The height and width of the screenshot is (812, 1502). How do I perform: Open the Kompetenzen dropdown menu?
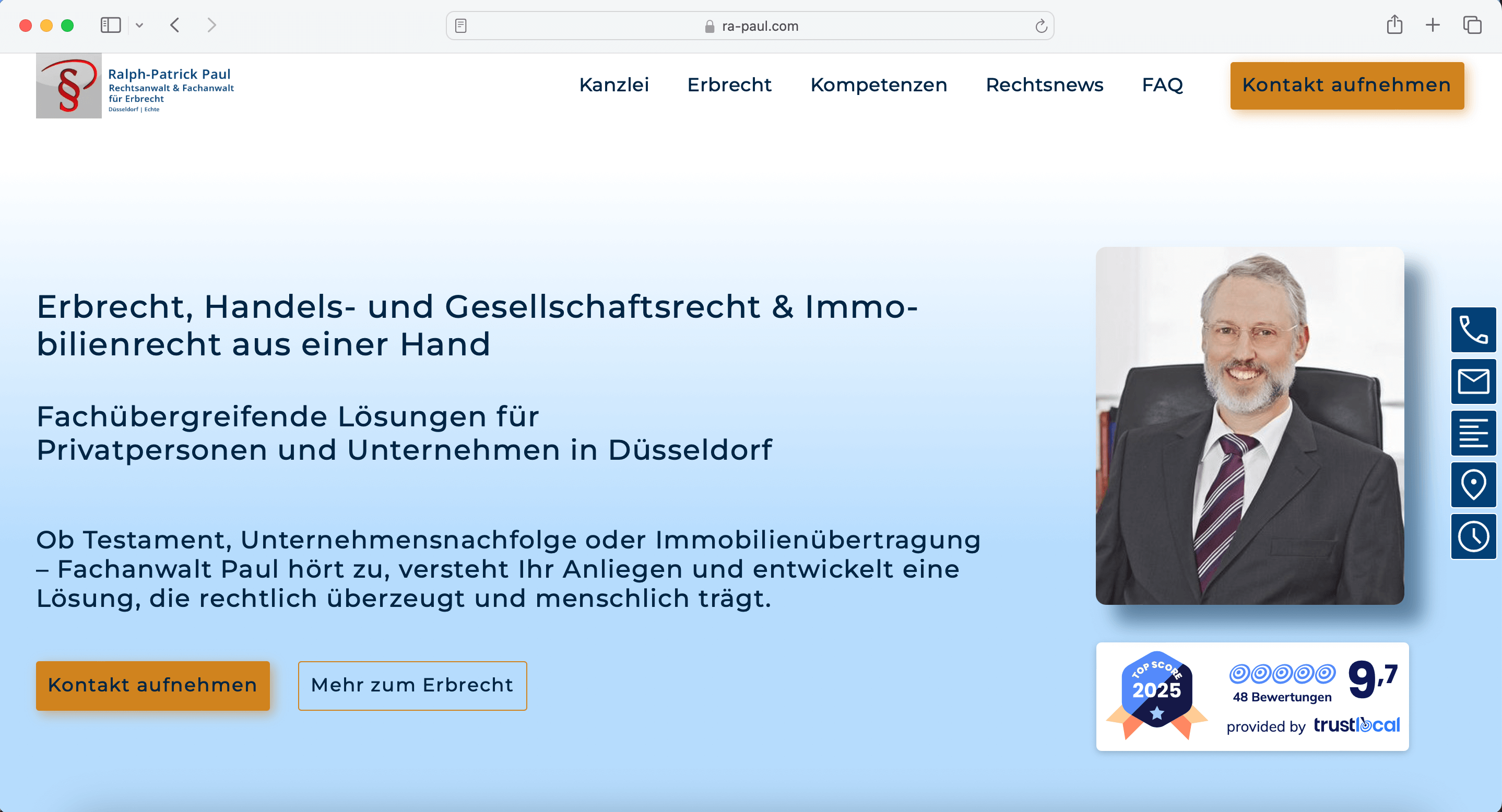click(879, 85)
